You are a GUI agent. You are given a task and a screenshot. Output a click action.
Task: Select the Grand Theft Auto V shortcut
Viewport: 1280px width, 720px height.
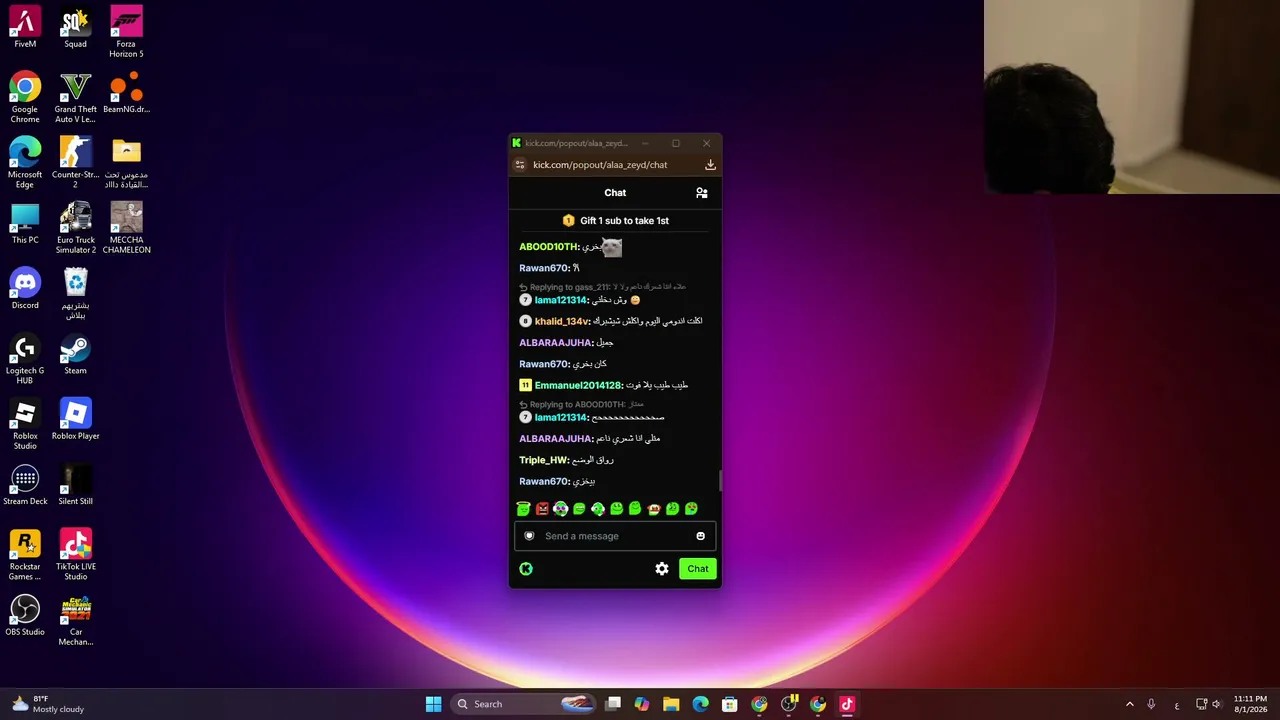[x=75, y=97]
